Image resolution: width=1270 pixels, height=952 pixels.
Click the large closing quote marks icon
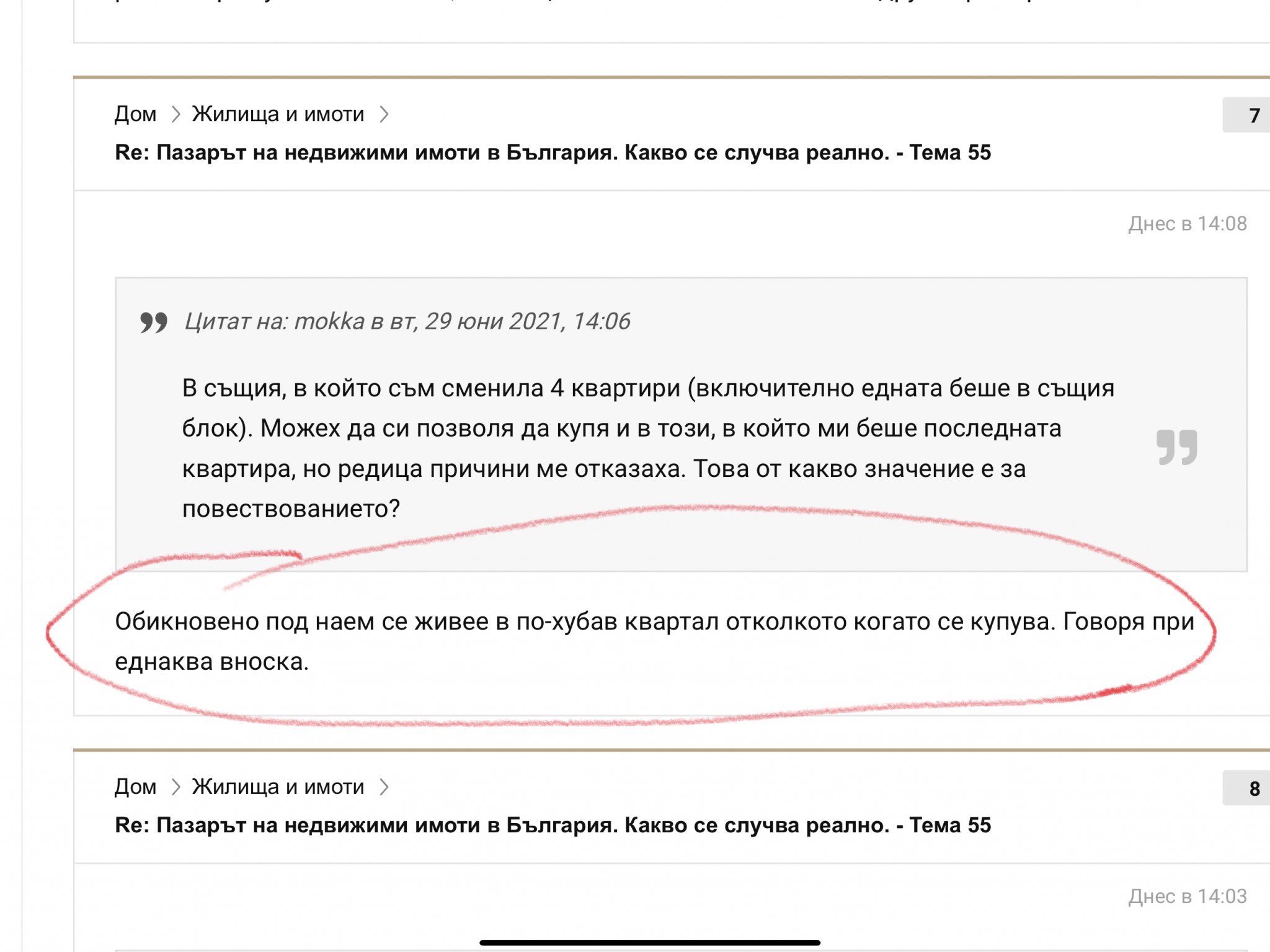(x=1176, y=447)
